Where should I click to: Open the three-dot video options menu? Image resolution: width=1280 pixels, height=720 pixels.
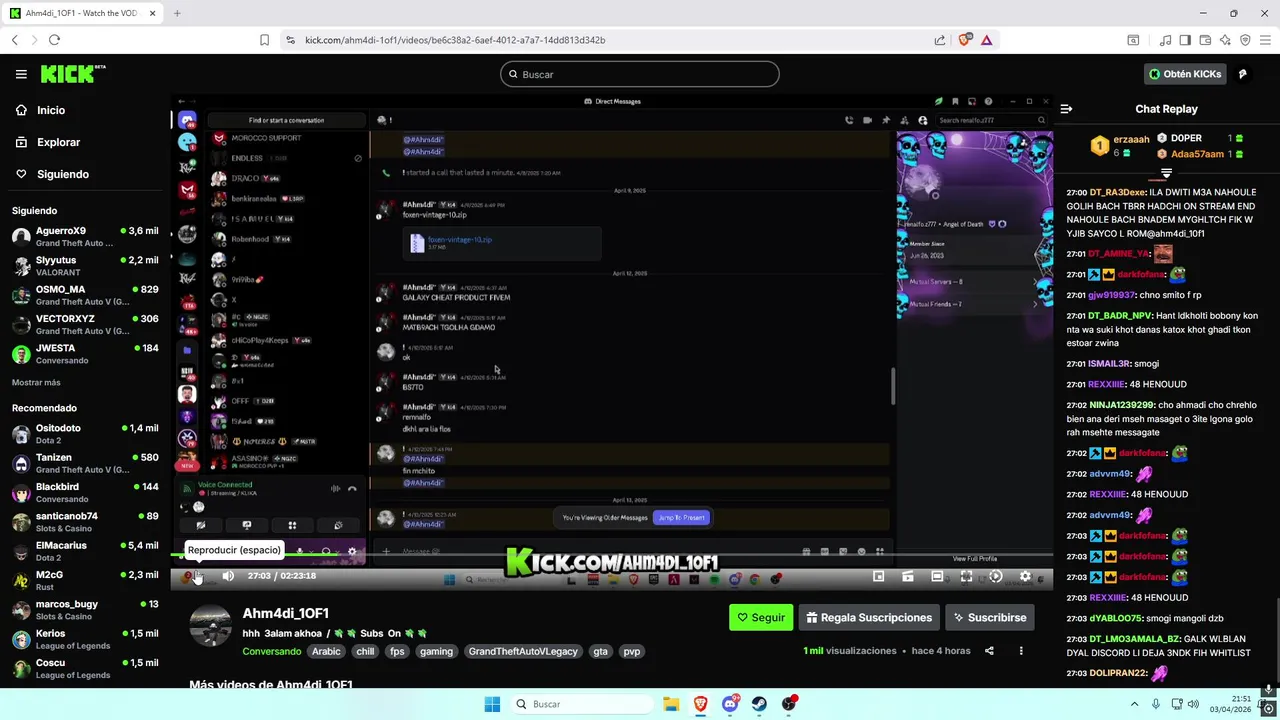pyautogui.click(x=1021, y=651)
